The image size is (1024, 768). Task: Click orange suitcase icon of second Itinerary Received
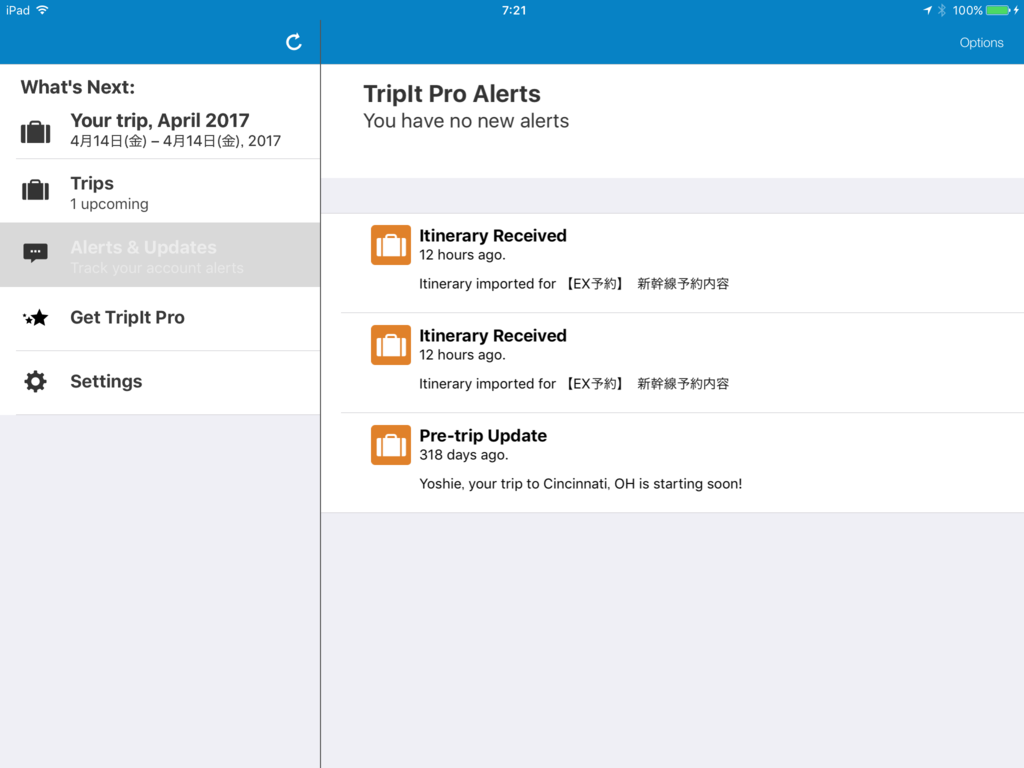click(391, 345)
